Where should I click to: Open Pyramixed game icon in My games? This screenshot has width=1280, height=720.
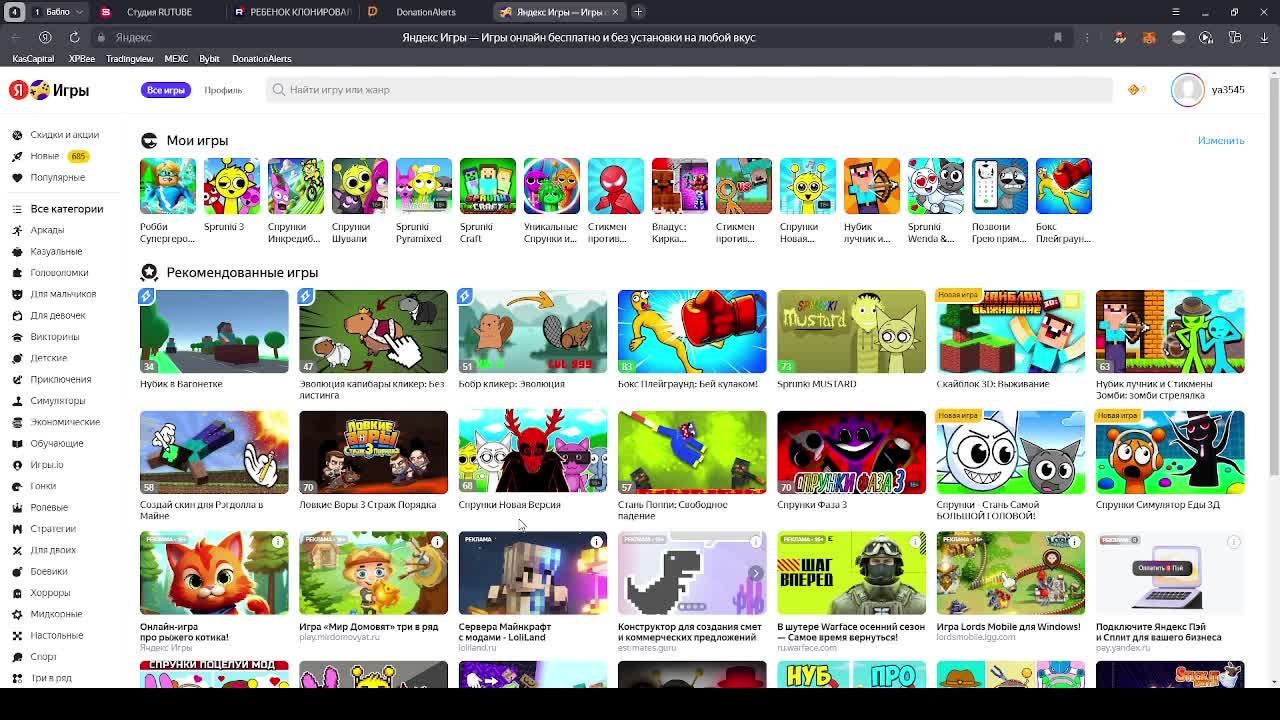[423, 186]
